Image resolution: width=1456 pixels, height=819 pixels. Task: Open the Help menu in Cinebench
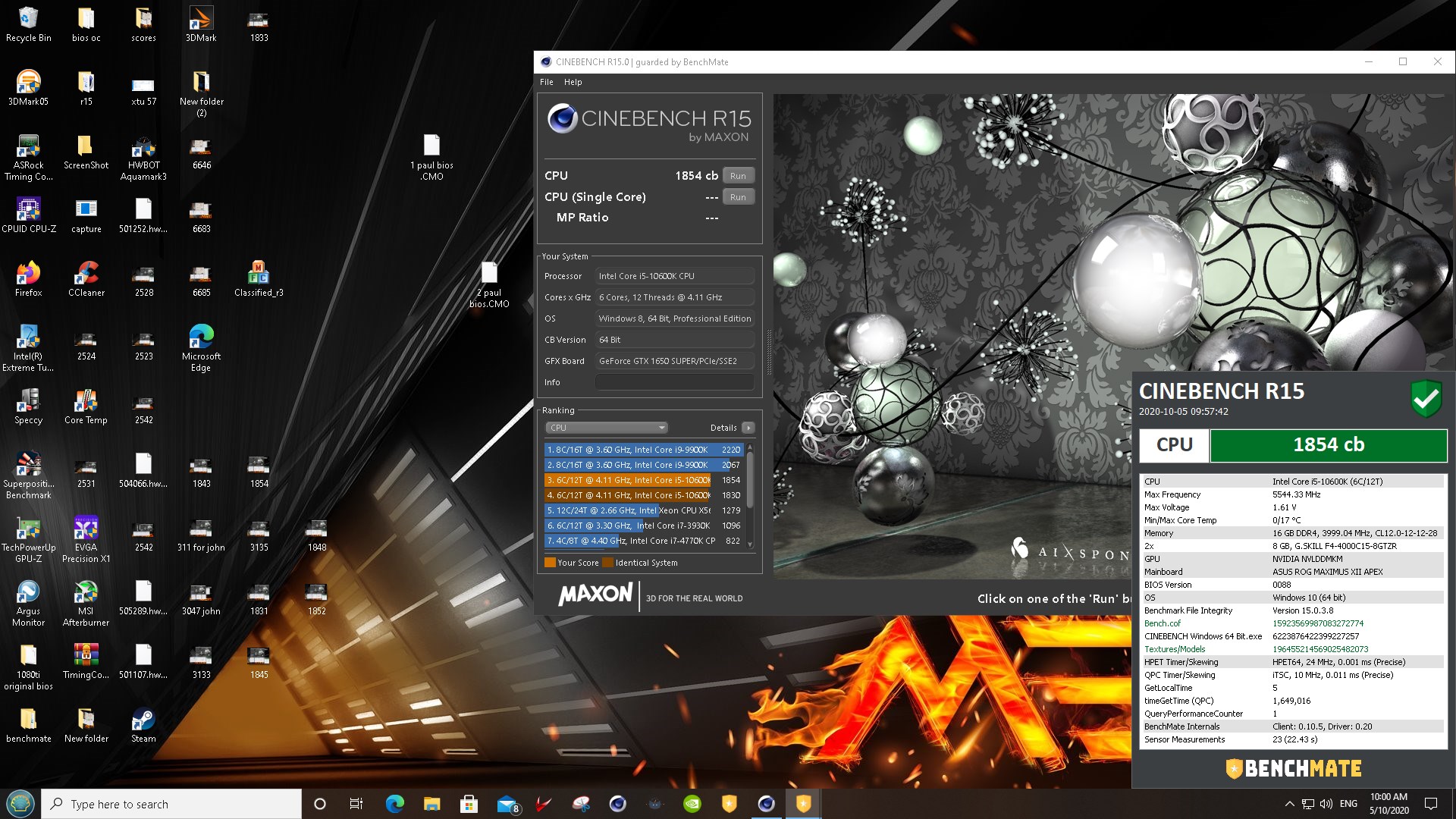pyautogui.click(x=573, y=82)
